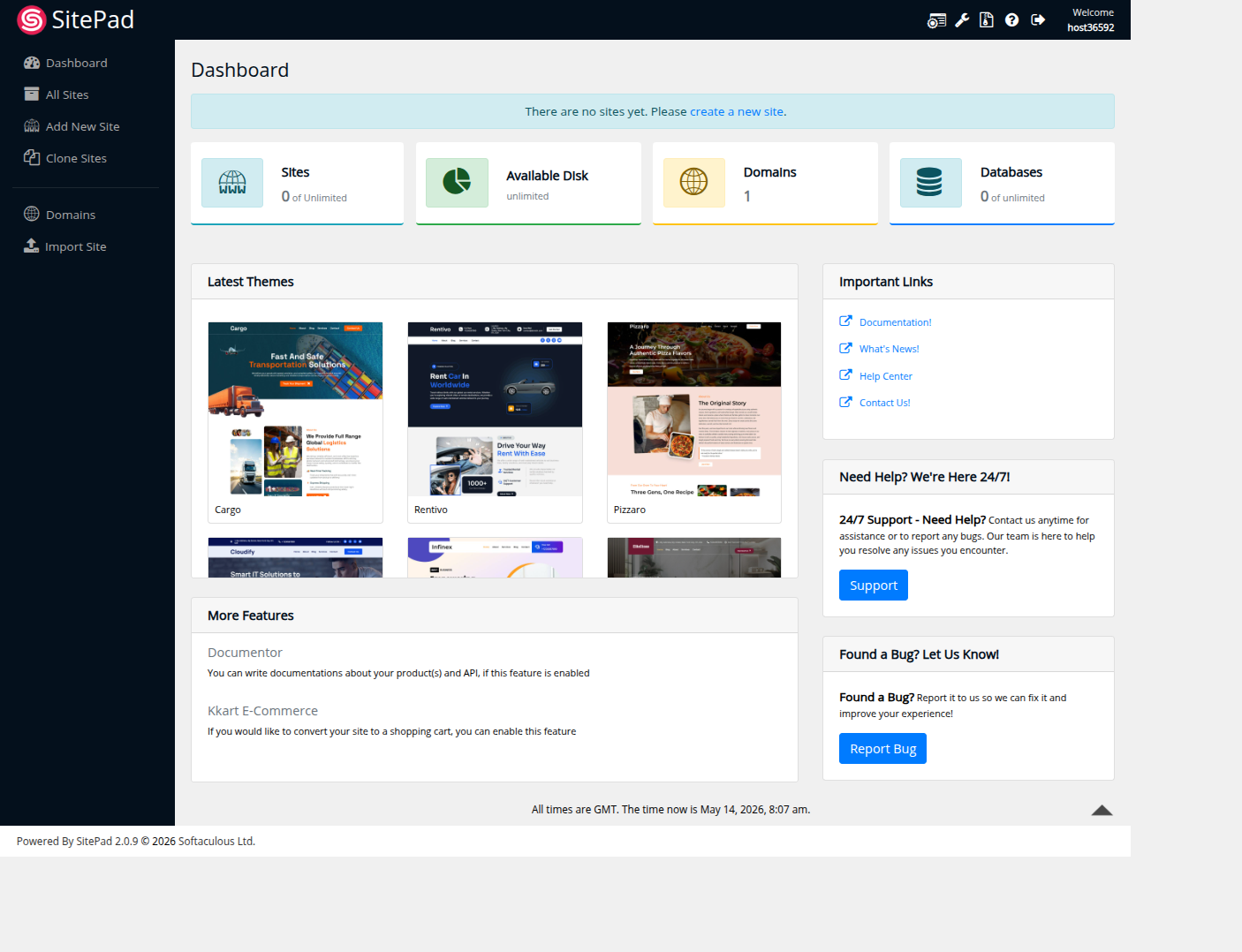Select the Infinex theme thumbnail
This screenshot has width=1242, height=952.
495,557
